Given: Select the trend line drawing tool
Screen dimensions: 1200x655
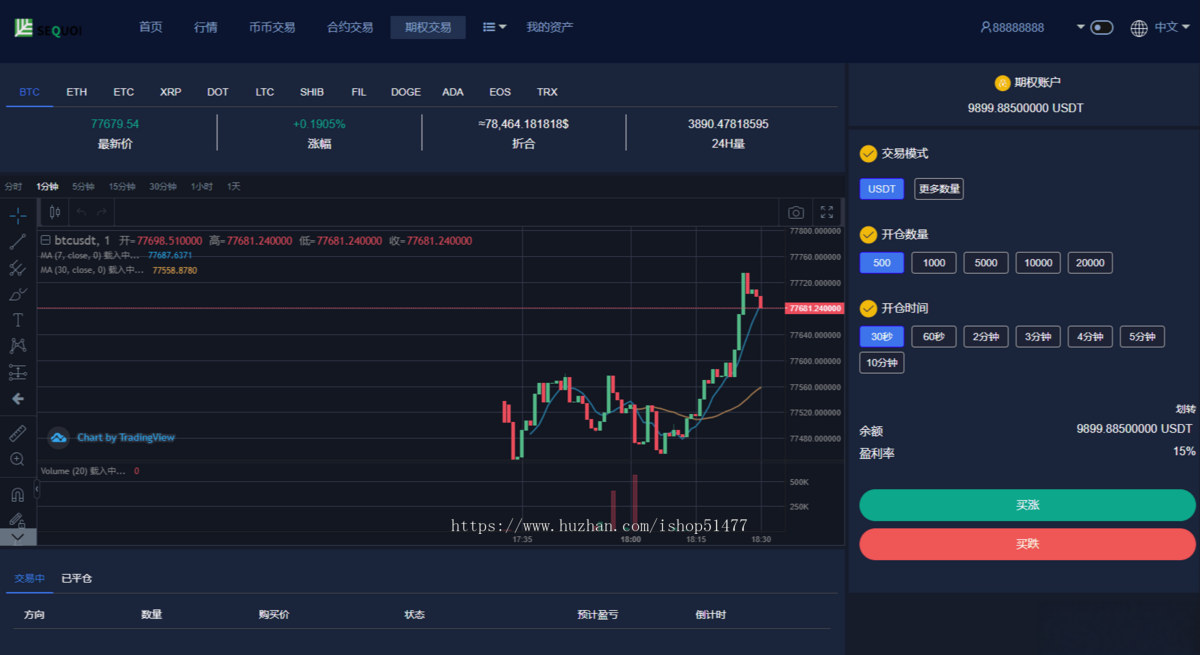Looking at the screenshot, I should (x=18, y=241).
